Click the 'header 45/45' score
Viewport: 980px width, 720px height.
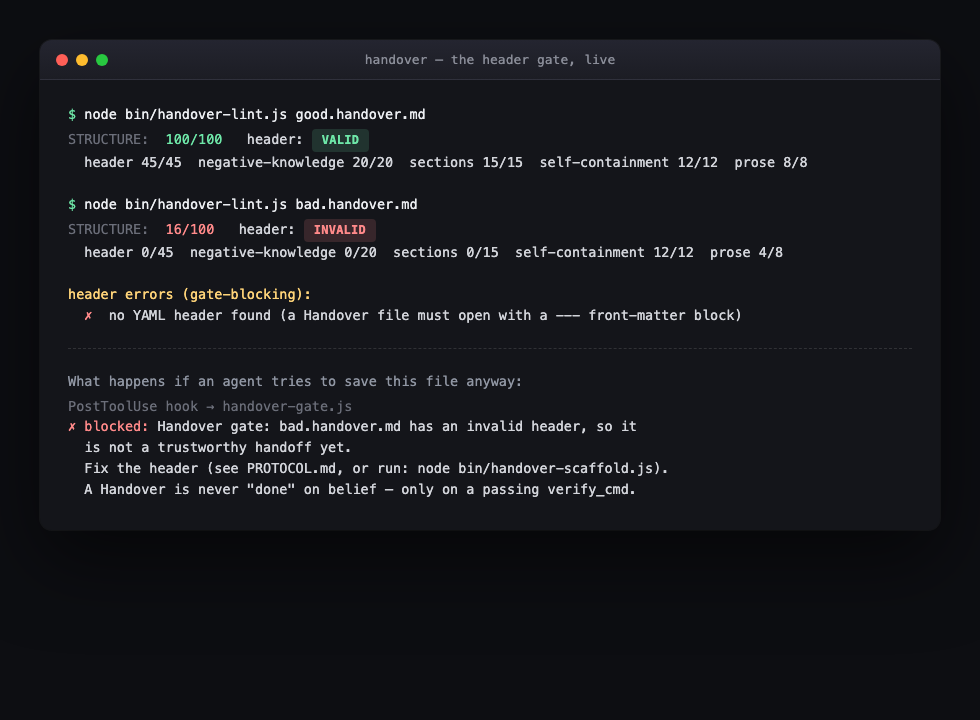point(132,162)
